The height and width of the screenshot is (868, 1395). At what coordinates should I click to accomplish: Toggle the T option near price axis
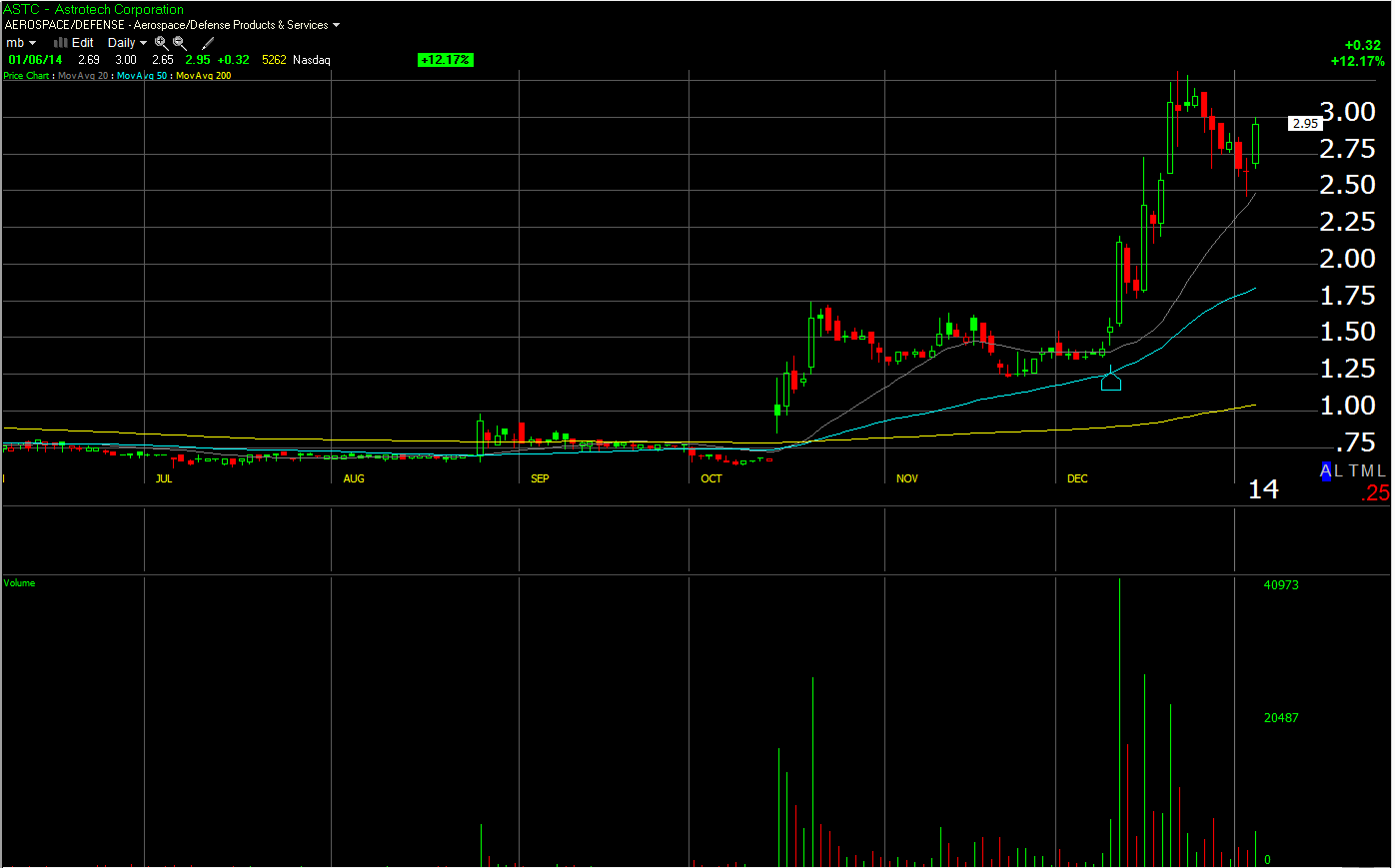coord(1354,470)
